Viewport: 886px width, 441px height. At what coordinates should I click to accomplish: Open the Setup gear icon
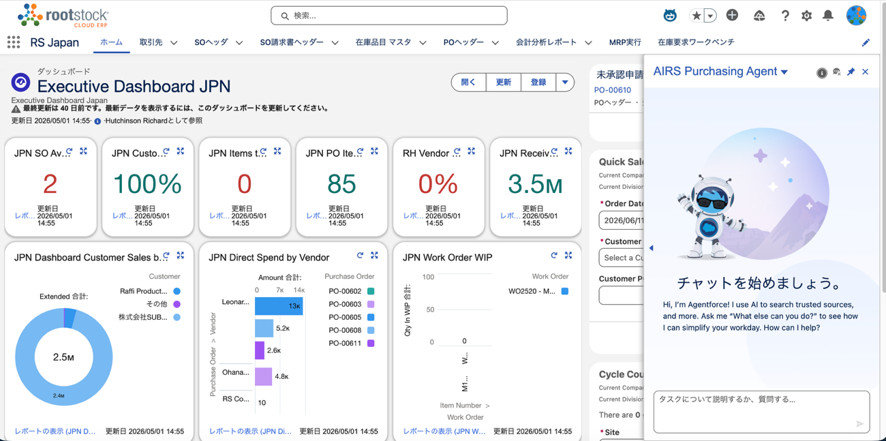pyautogui.click(x=806, y=16)
